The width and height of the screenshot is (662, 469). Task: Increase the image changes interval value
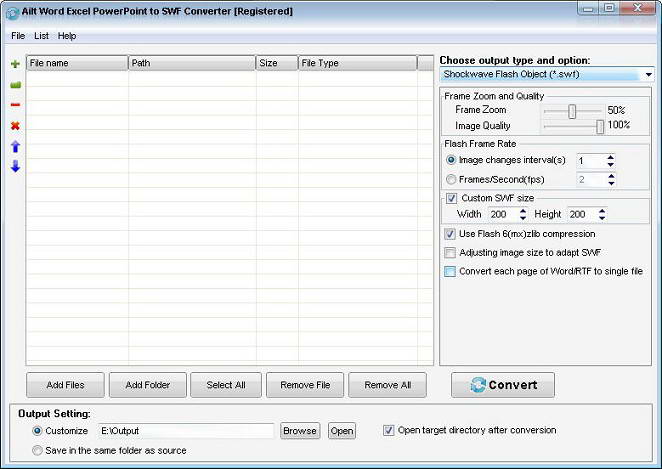pos(610,157)
